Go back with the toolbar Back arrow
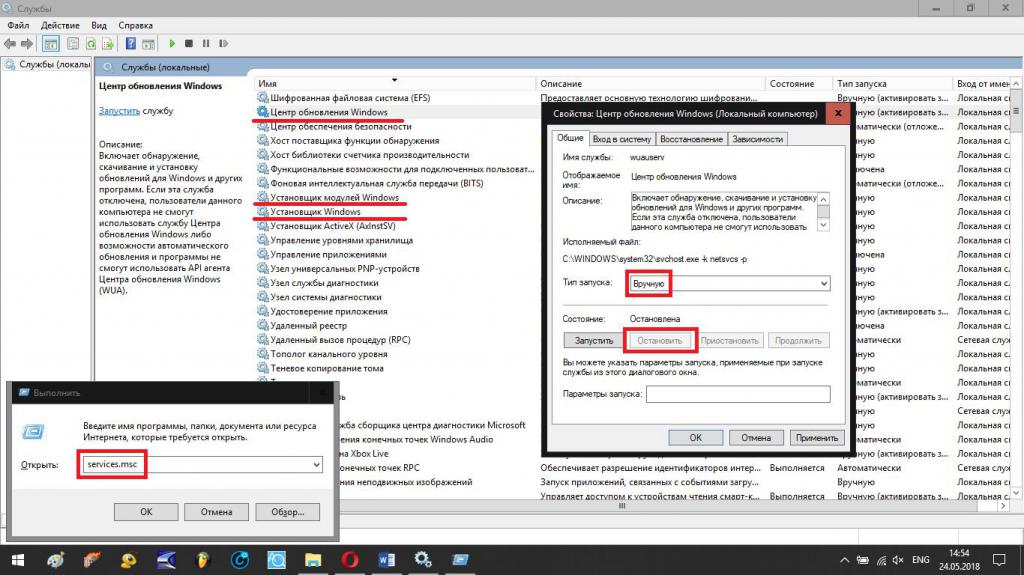The image size is (1024, 575). point(10,44)
